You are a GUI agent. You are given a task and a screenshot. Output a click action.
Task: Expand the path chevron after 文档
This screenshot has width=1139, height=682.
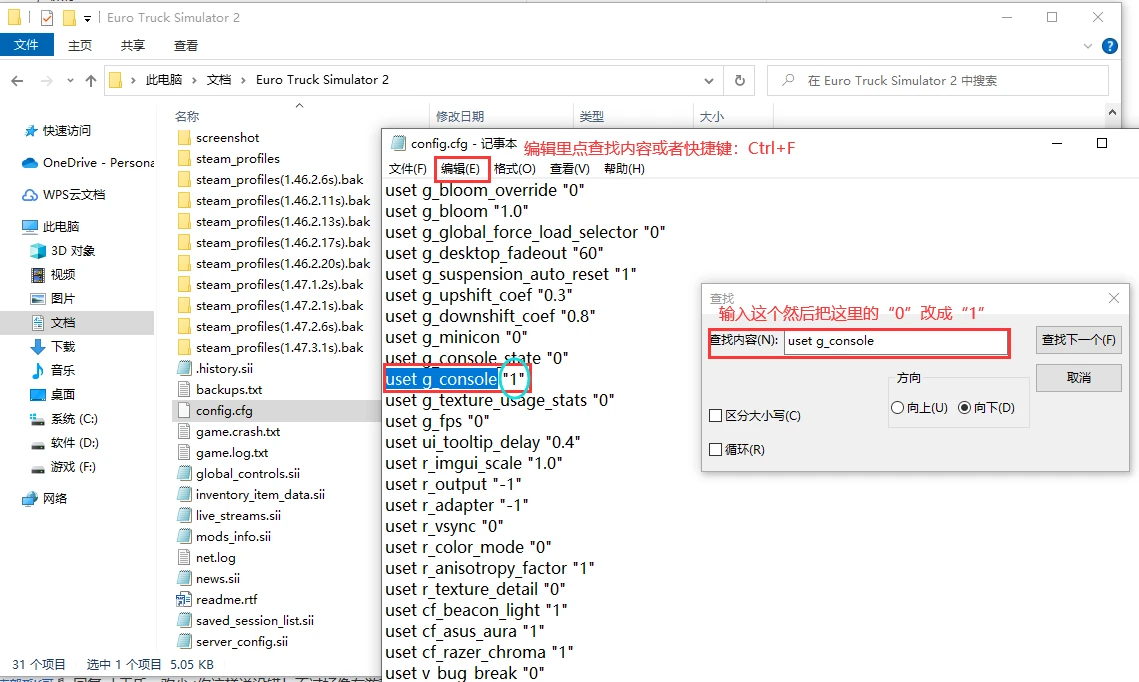[x=243, y=80]
